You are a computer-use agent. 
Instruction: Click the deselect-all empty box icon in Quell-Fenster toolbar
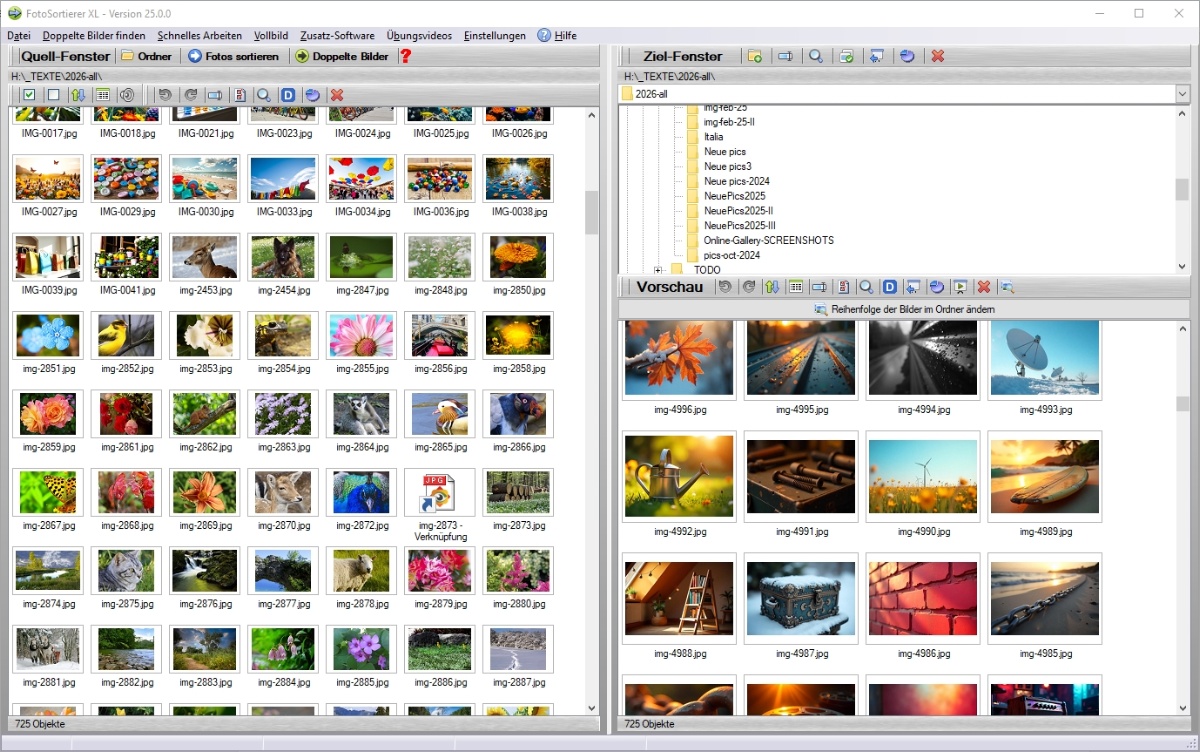pyautogui.click(x=53, y=95)
